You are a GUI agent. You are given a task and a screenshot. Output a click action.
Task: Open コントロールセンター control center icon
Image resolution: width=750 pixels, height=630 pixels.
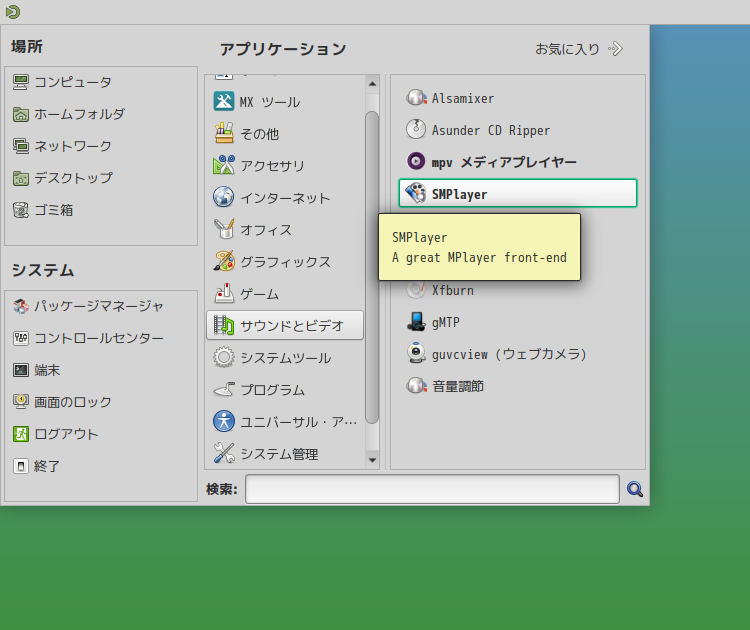[21, 338]
